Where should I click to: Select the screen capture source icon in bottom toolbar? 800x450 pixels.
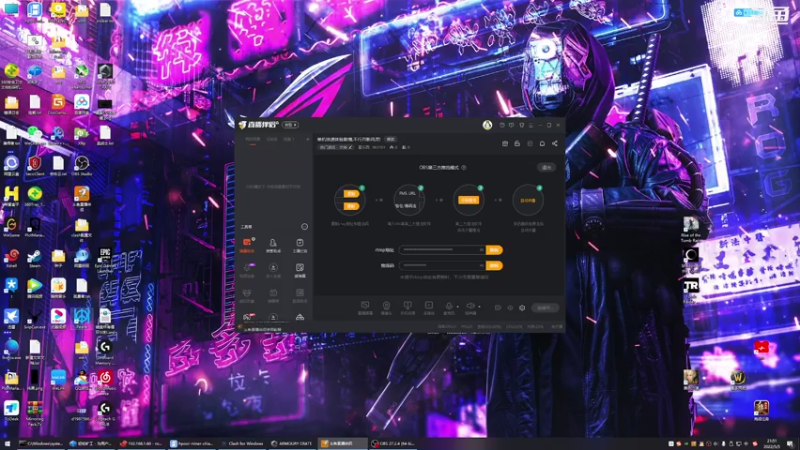pos(365,306)
